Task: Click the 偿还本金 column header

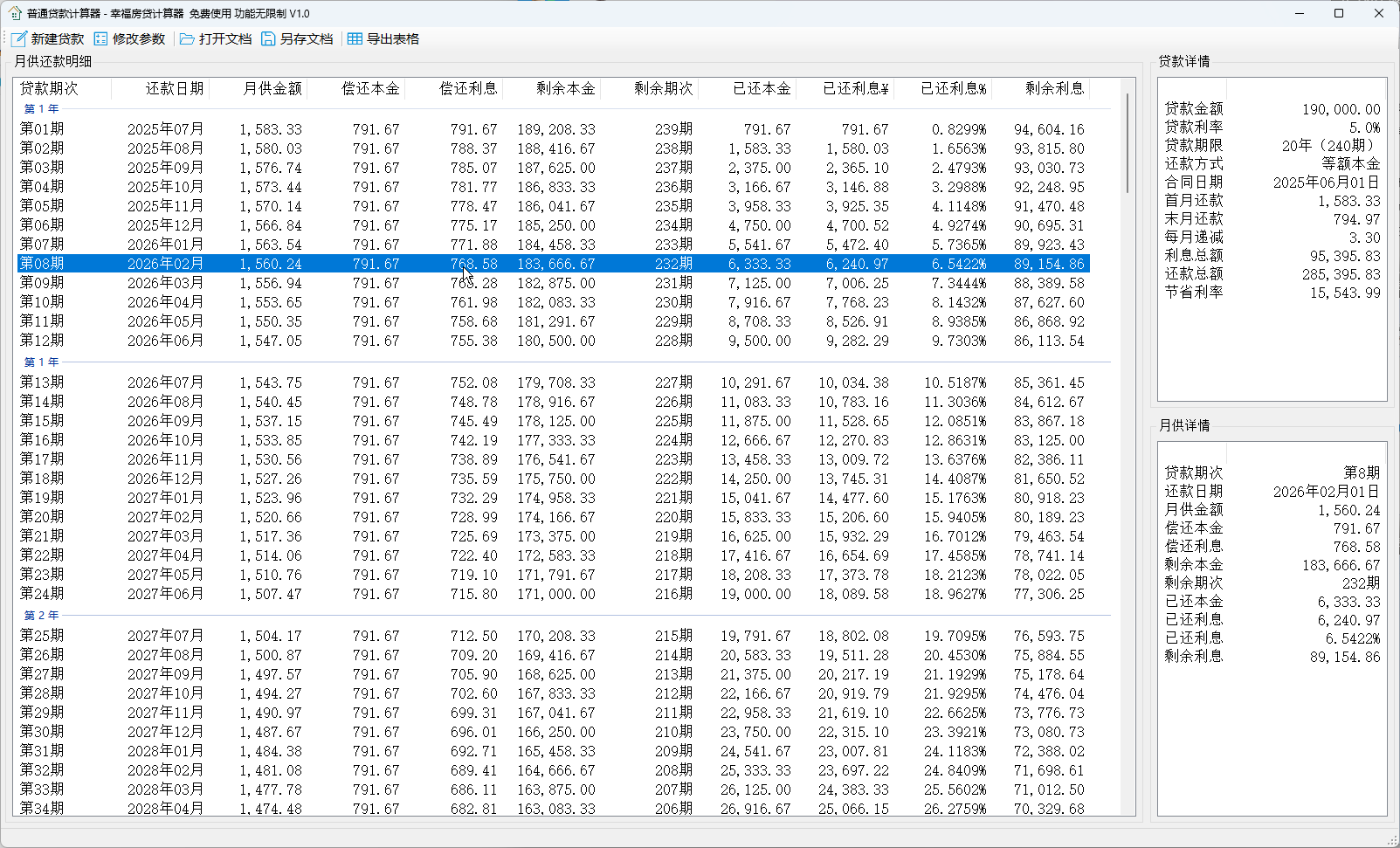Action: 356,88
